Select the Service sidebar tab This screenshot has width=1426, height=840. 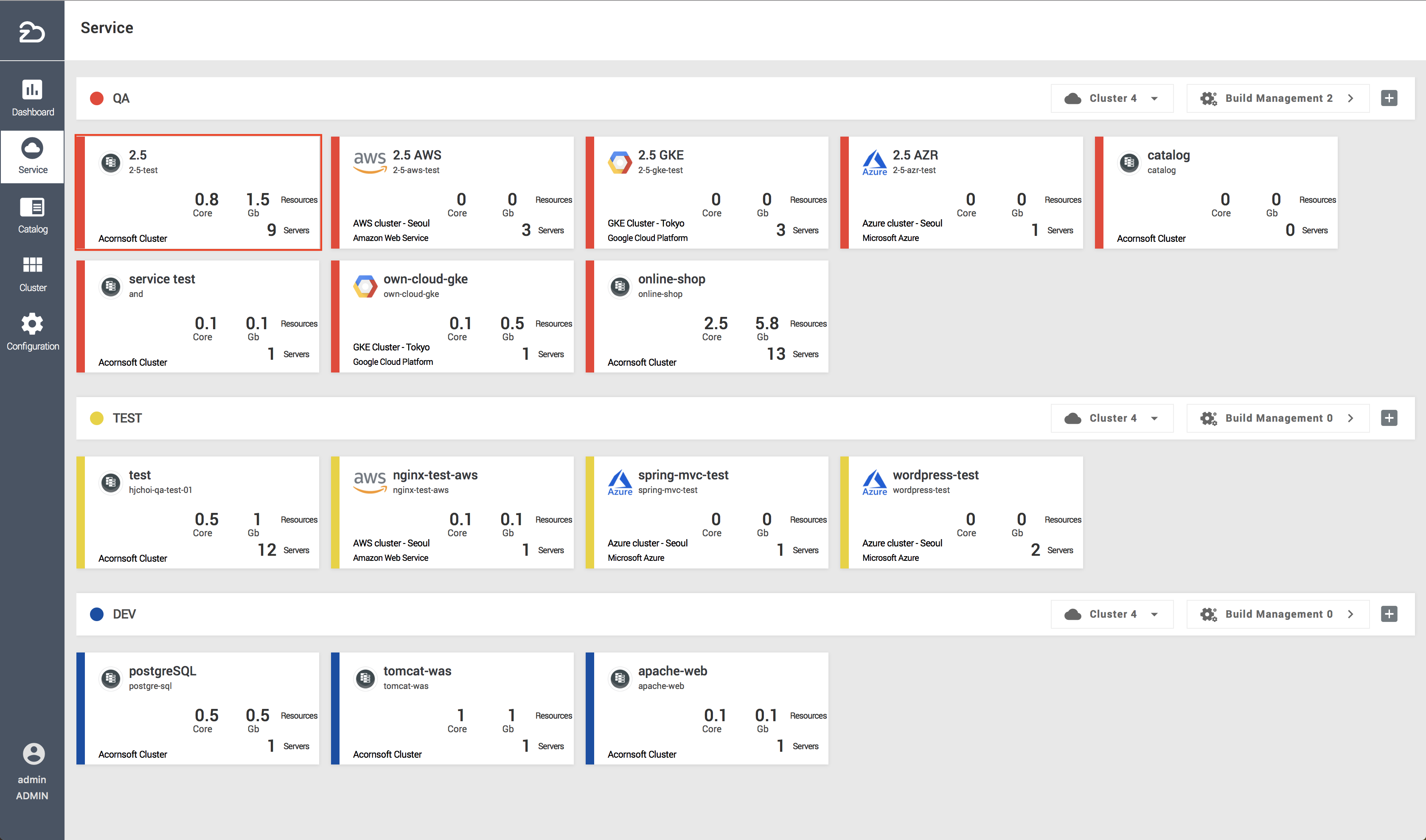pos(32,156)
